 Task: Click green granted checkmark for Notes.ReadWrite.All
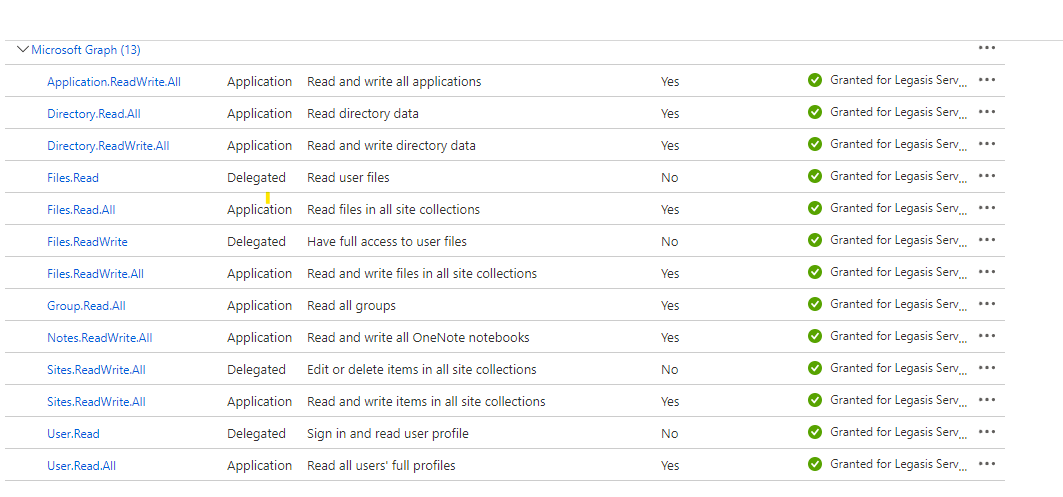pos(815,336)
